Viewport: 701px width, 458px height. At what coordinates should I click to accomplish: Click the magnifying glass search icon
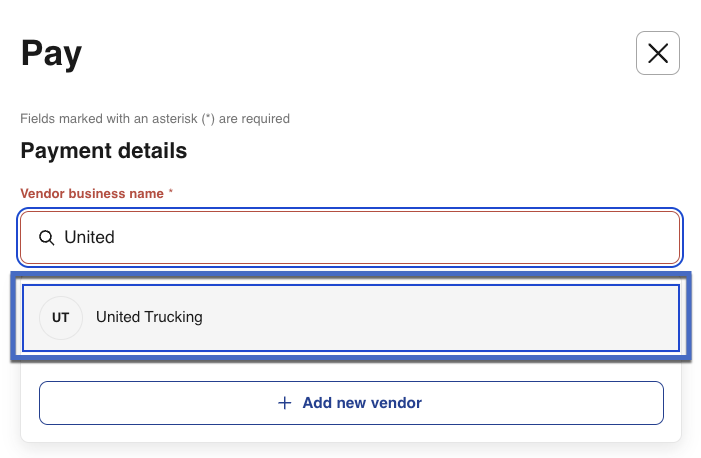point(46,238)
